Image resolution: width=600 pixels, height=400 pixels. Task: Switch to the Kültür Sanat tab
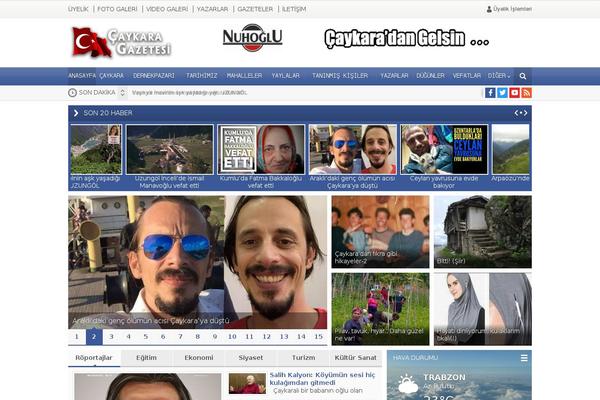[x=355, y=358]
